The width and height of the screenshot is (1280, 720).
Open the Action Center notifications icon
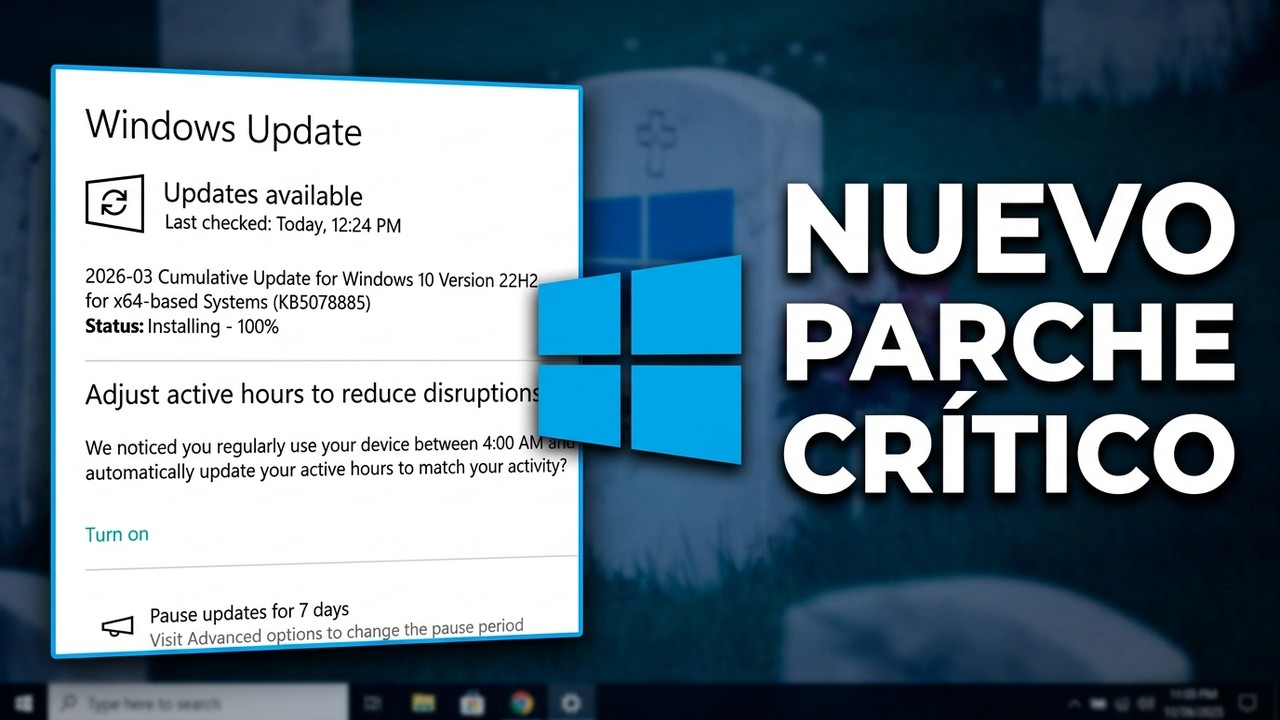(x=1248, y=703)
